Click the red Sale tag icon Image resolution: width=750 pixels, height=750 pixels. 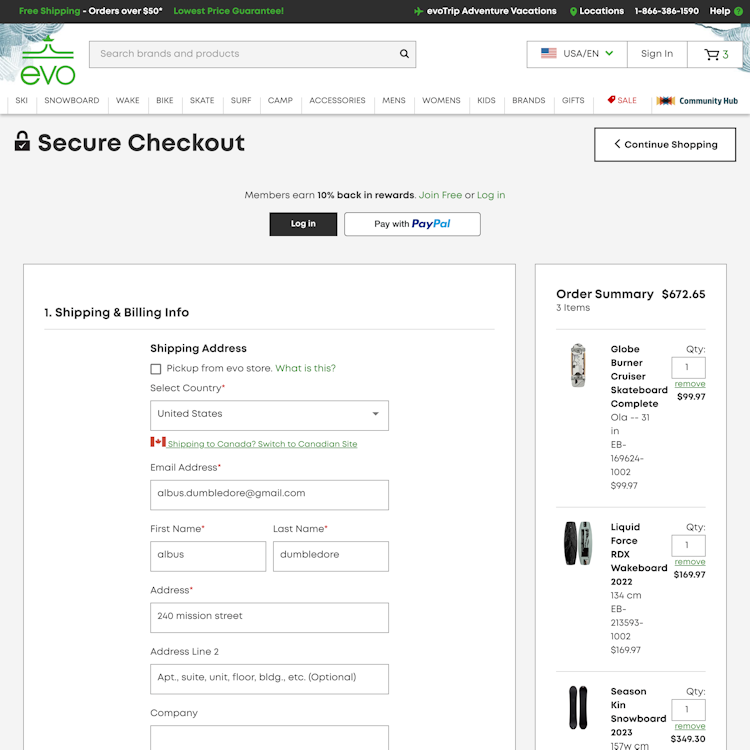click(611, 99)
